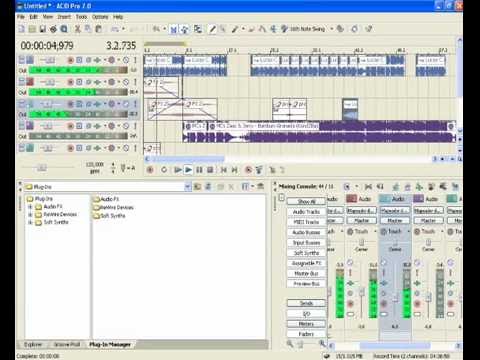Click the Assignable FX button in mixer
This screenshot has width=480, height=360.
[x=306, y=263]
